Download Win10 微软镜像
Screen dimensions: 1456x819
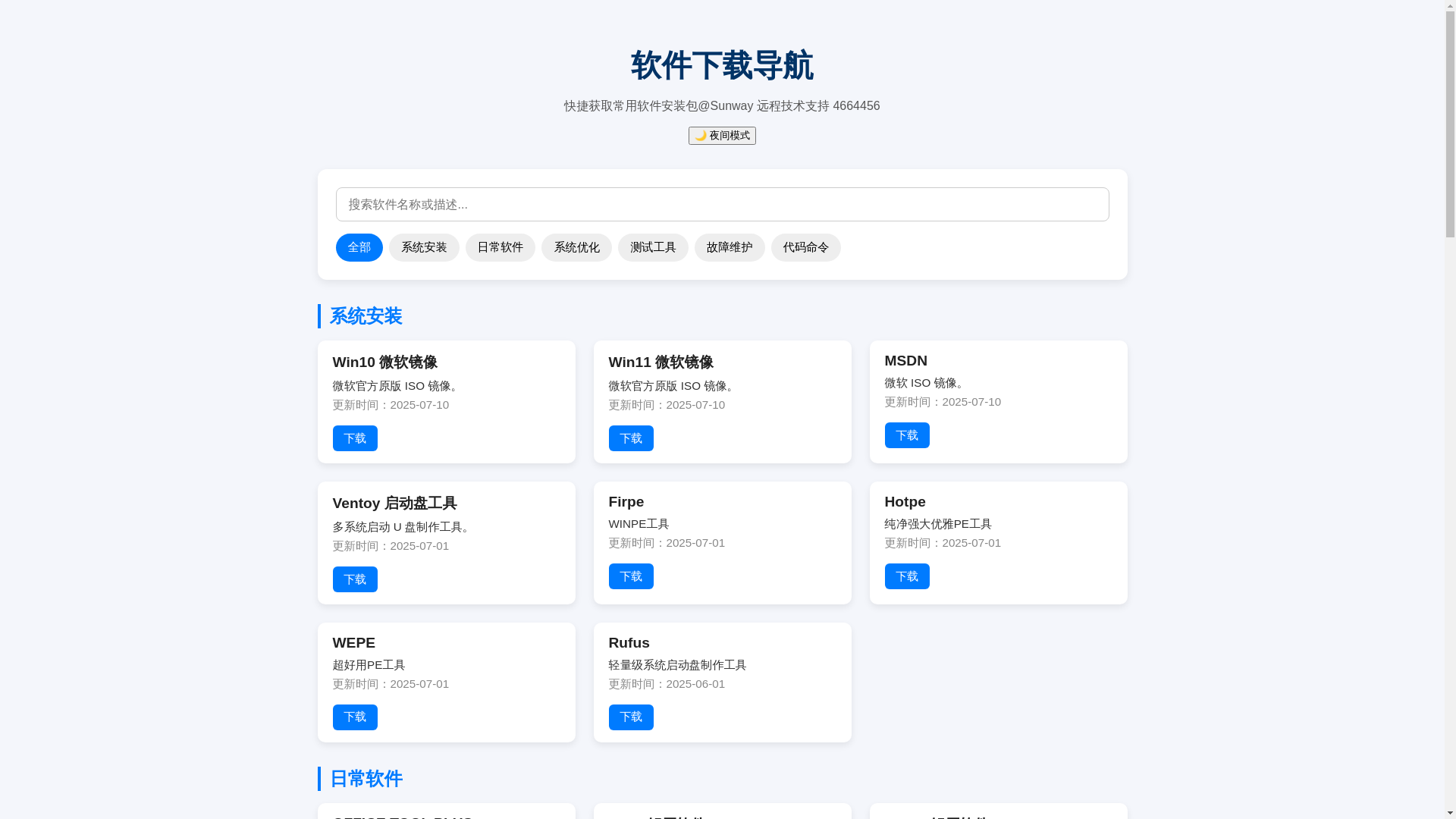pyautogui.click(x=355, y=438)
